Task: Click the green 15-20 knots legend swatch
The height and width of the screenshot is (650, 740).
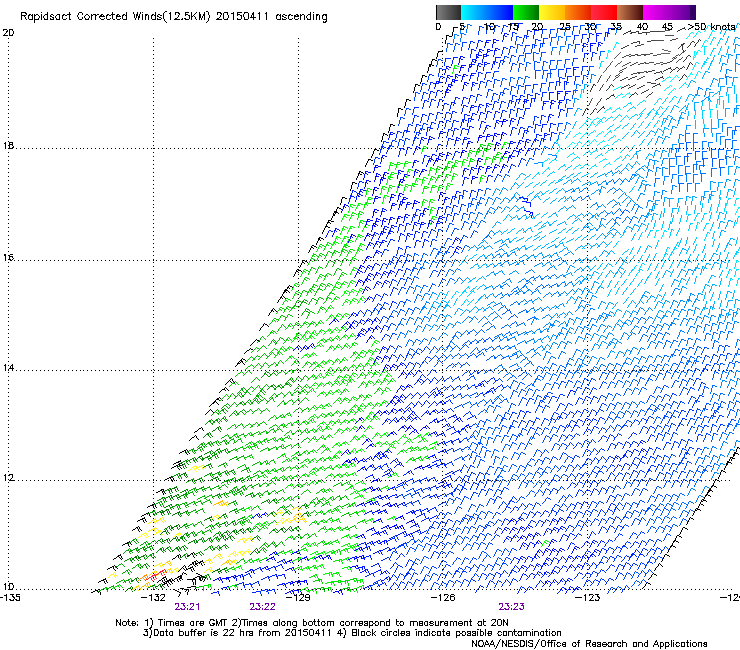Action: pyautogui.click(x=526, y=12)
